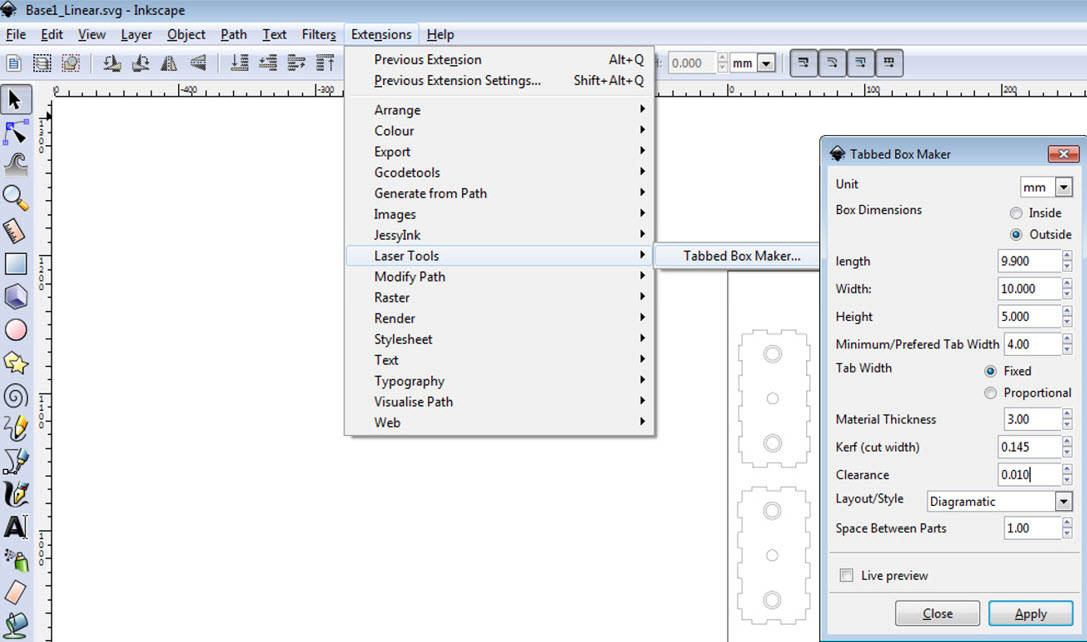The height and width of the screenshot is (642, 1087).
Task: Toggle move patterns with objects button
Action: point(889,63)
